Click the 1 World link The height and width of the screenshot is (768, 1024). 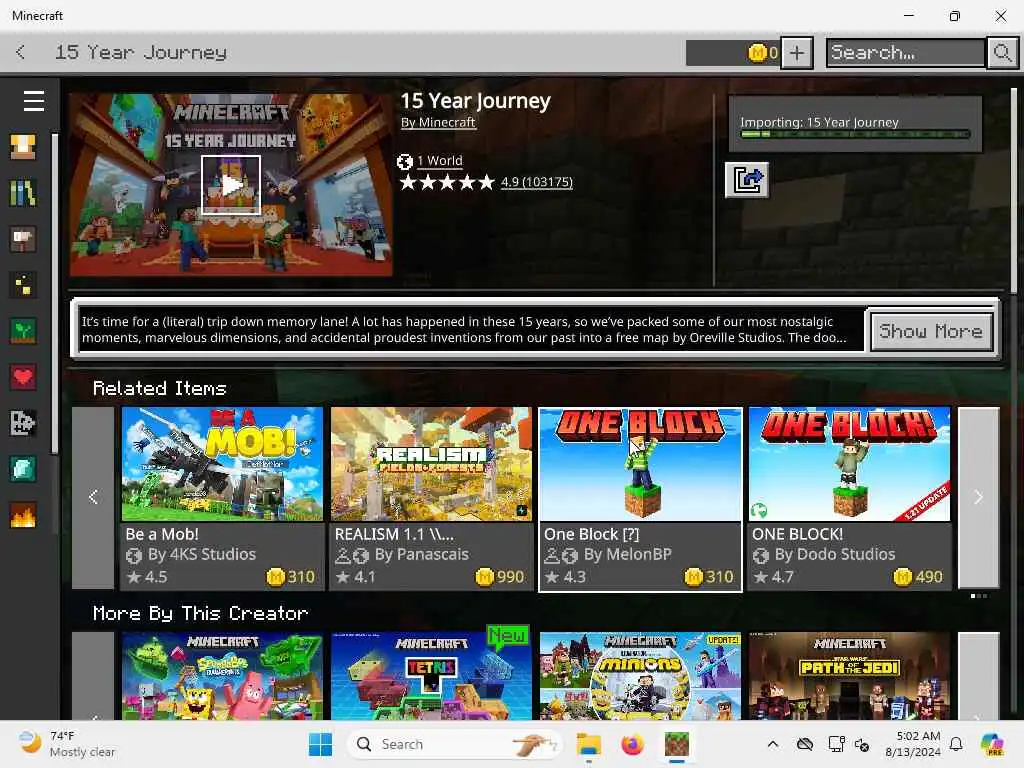tap(440, 161)
